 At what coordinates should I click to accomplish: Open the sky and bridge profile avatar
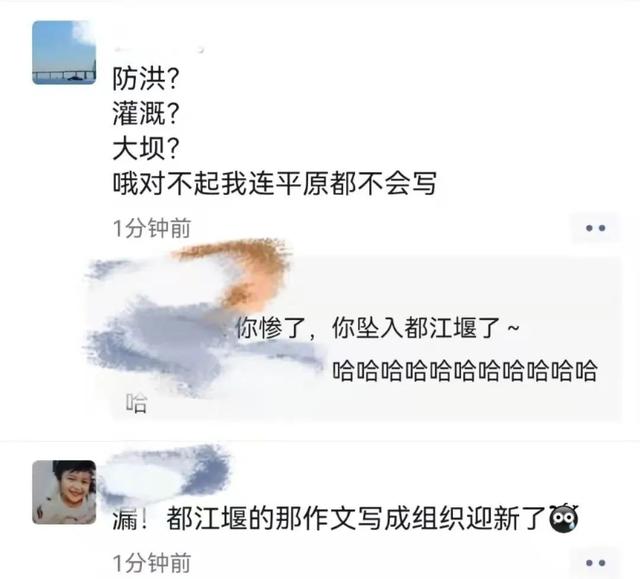64,53
